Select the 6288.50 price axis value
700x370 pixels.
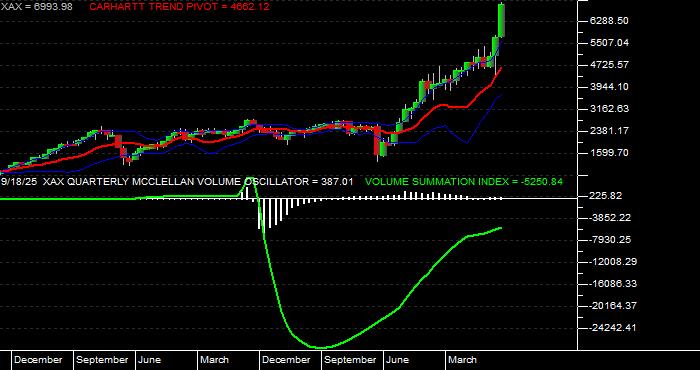pyautogui.click(x=608, y=21)
